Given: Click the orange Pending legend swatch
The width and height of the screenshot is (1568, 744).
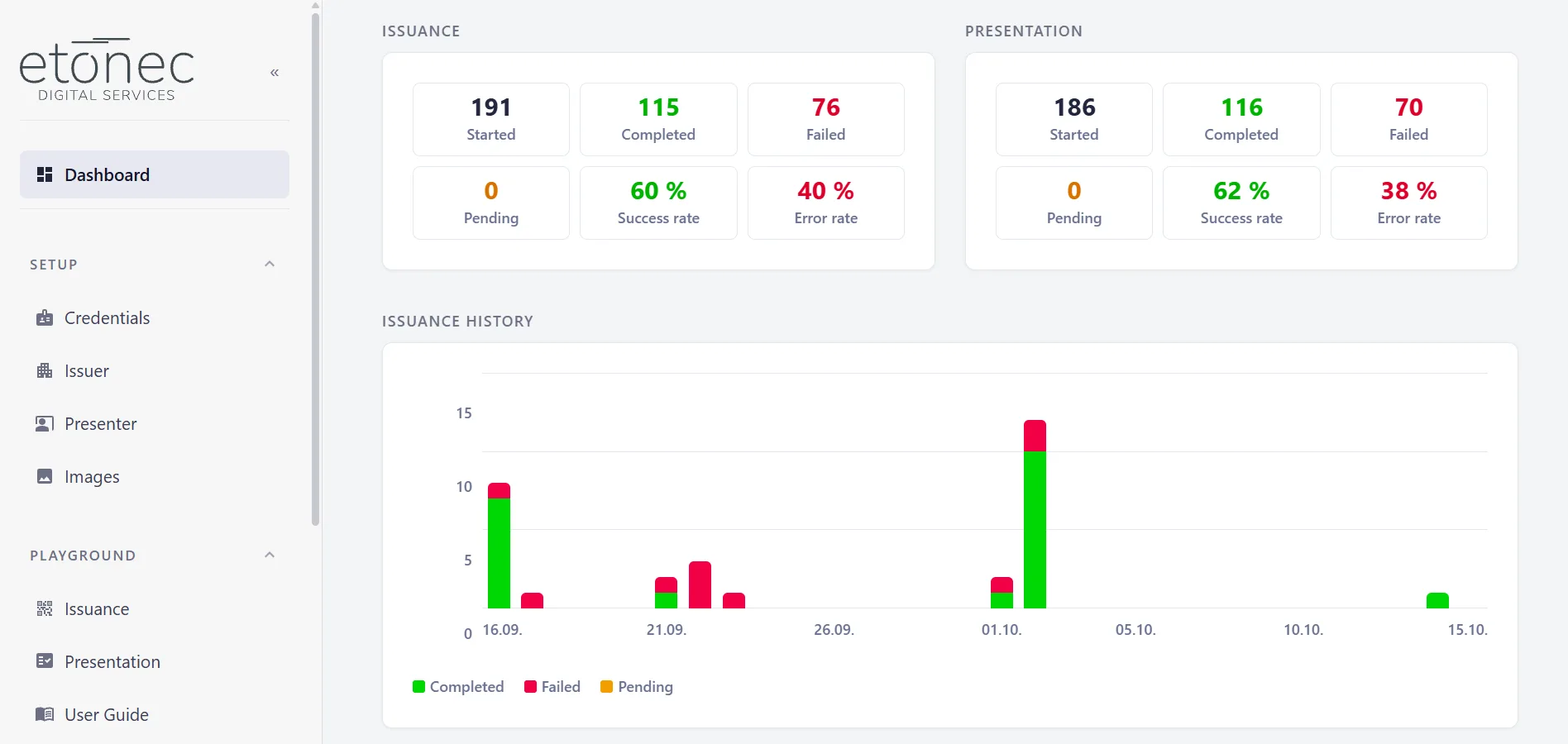Looking at the screenshot, I should click(x=607, y=687).
